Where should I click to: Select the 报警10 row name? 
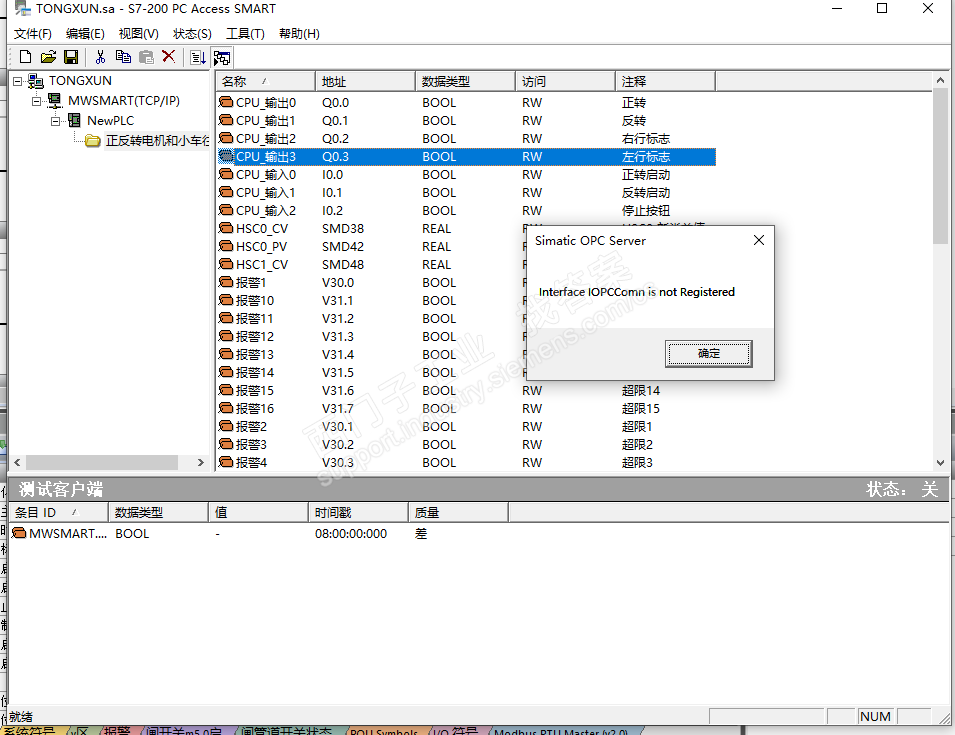(255, 300)
